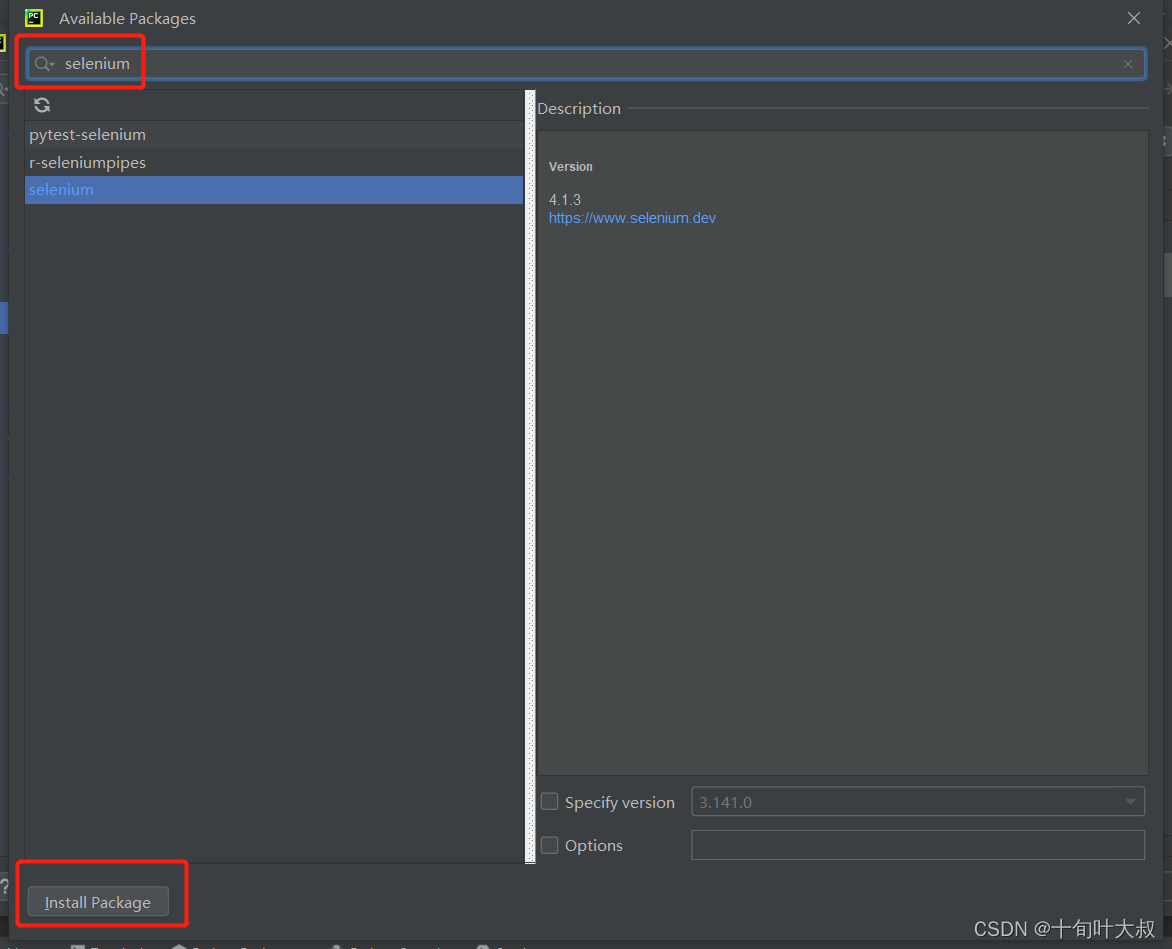Click the PyCharm logo in title bar

34,18
